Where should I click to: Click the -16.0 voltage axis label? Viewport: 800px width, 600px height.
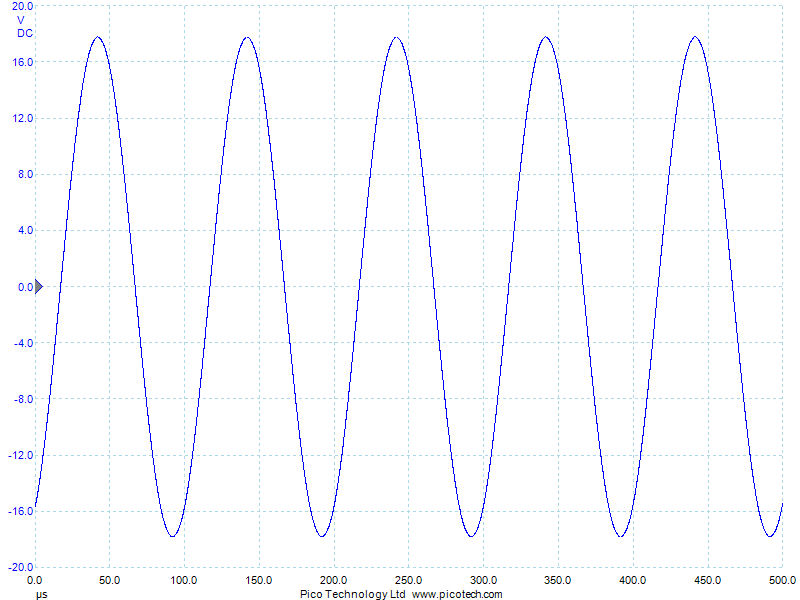pyautogui.click(x=20, y=512)
